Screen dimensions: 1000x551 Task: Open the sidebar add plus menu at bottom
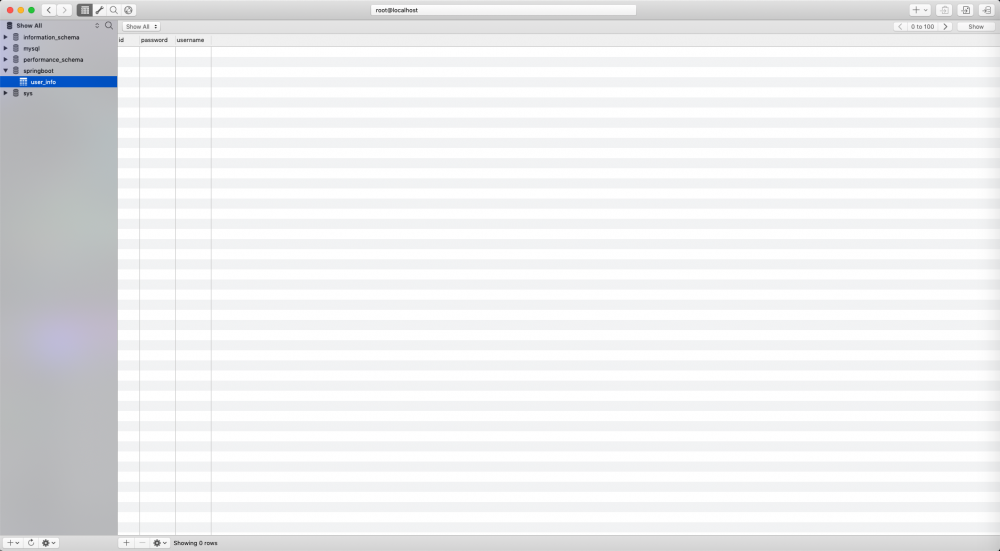13,543
